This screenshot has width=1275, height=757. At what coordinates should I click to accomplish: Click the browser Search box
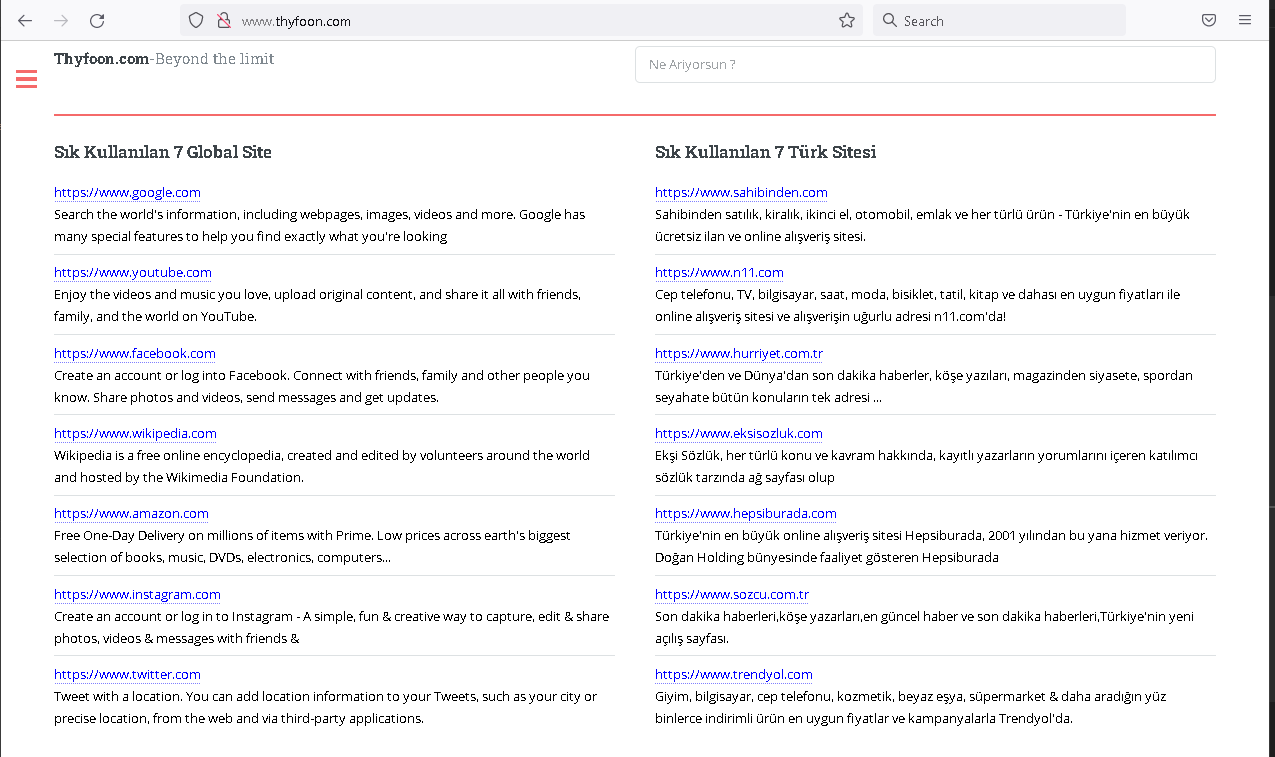pyautogui.click(x=1000, y=20)
